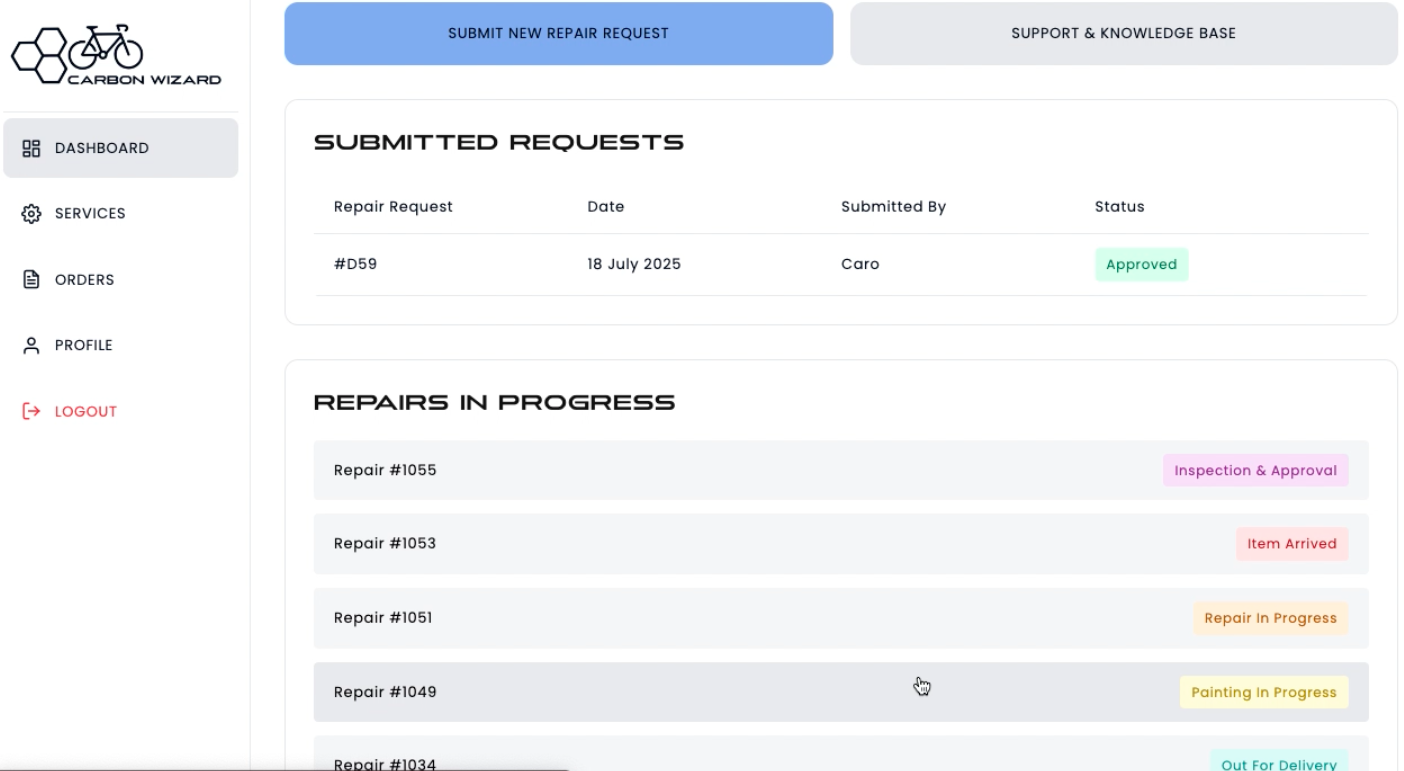Click the Approved status badge
Screen dimensions: 1404x771
coord(1141,265)
